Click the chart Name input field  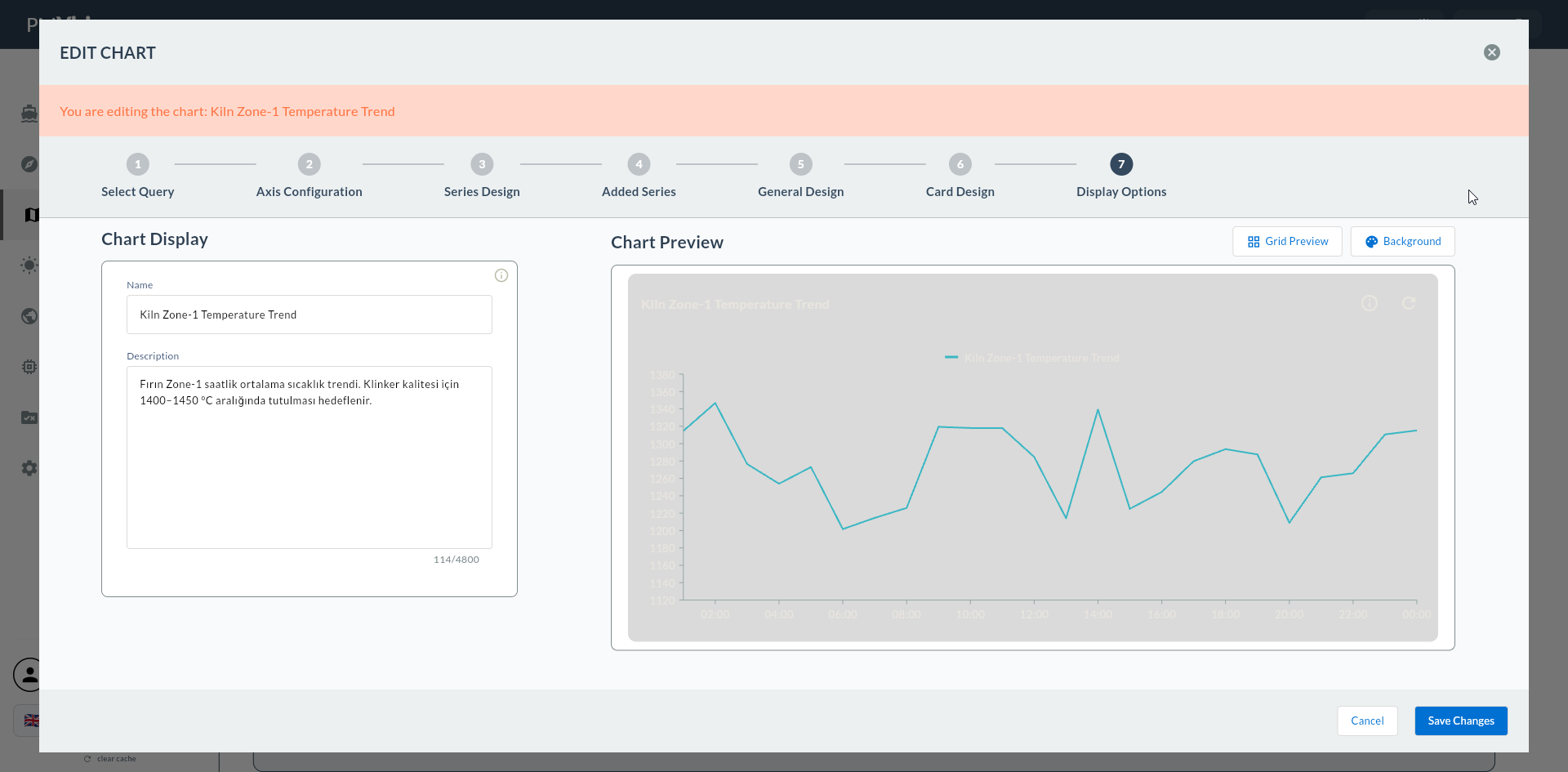coord(310,315)
